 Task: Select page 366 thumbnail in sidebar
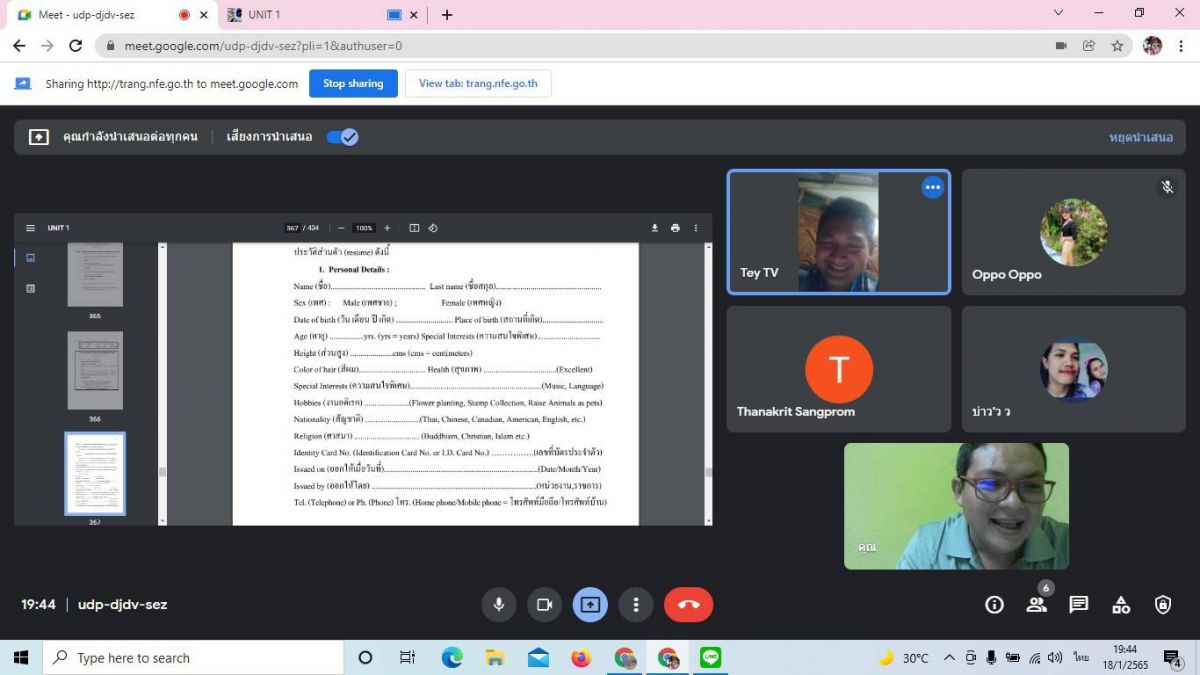pos(95,371)
